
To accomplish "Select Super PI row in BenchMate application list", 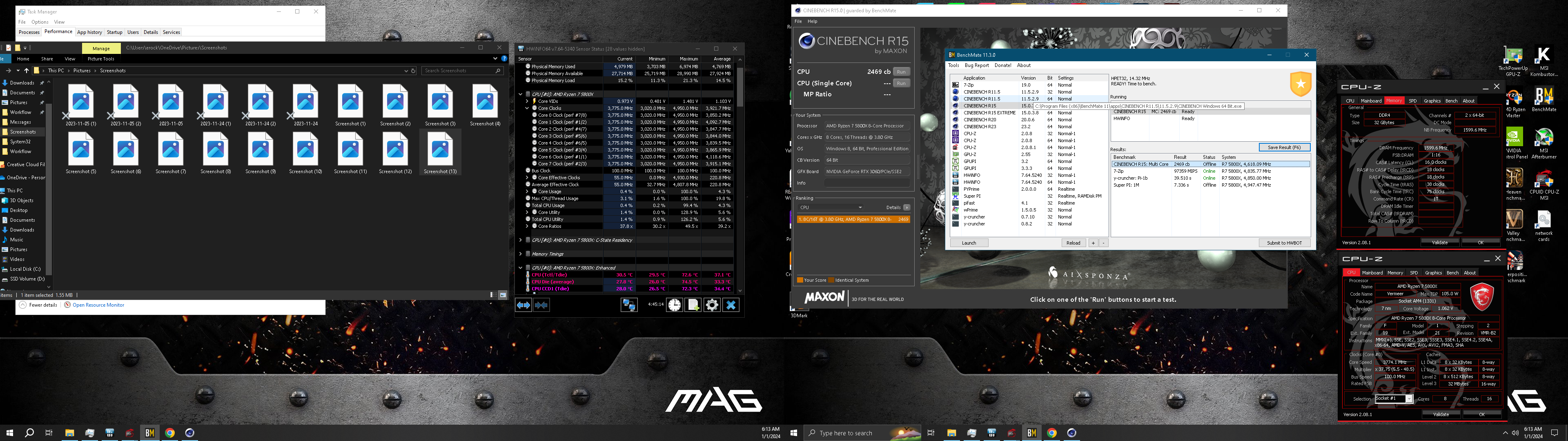I will tap(1029, 196).
